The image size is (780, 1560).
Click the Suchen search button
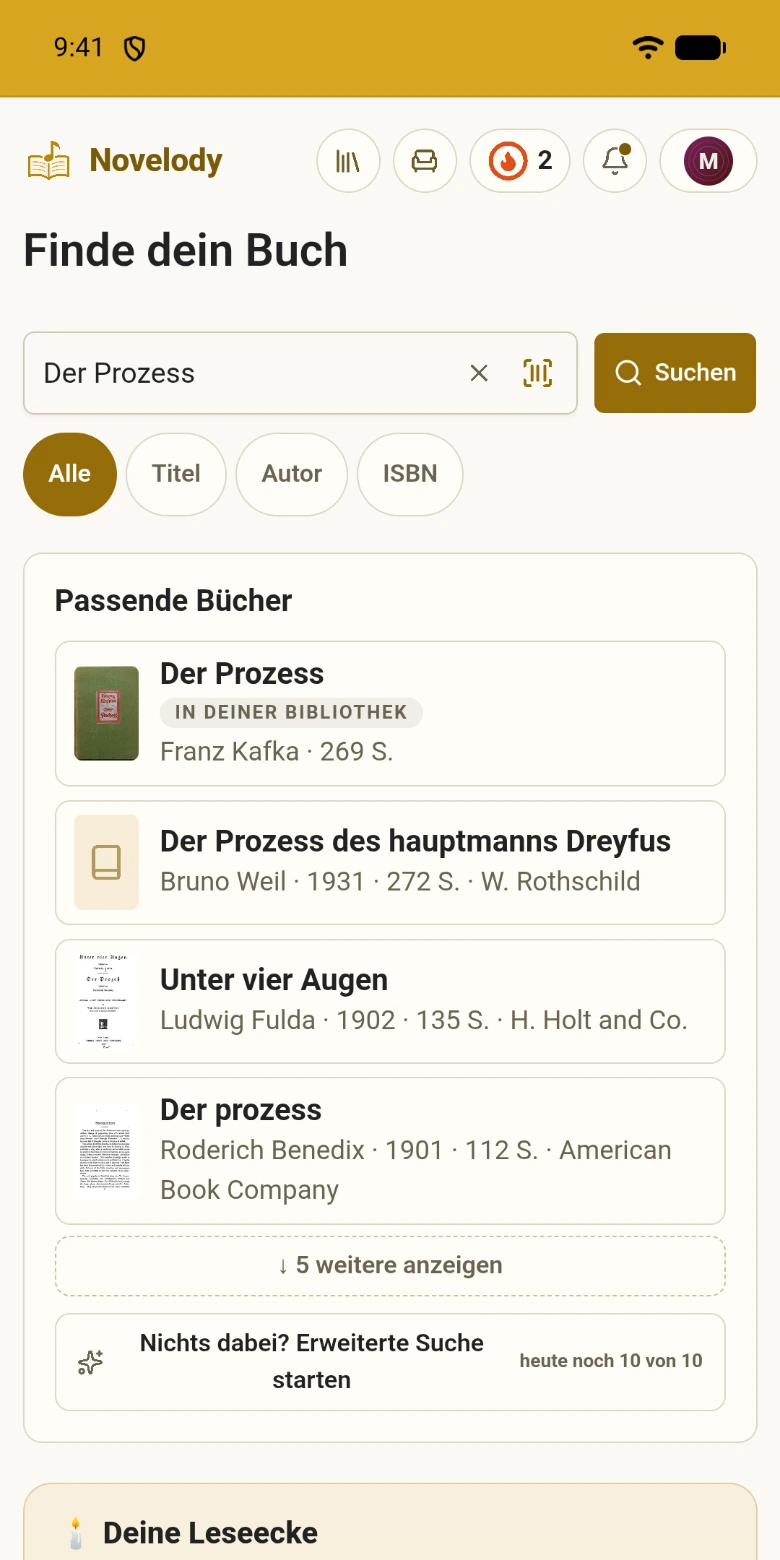[x=675, y=373]
